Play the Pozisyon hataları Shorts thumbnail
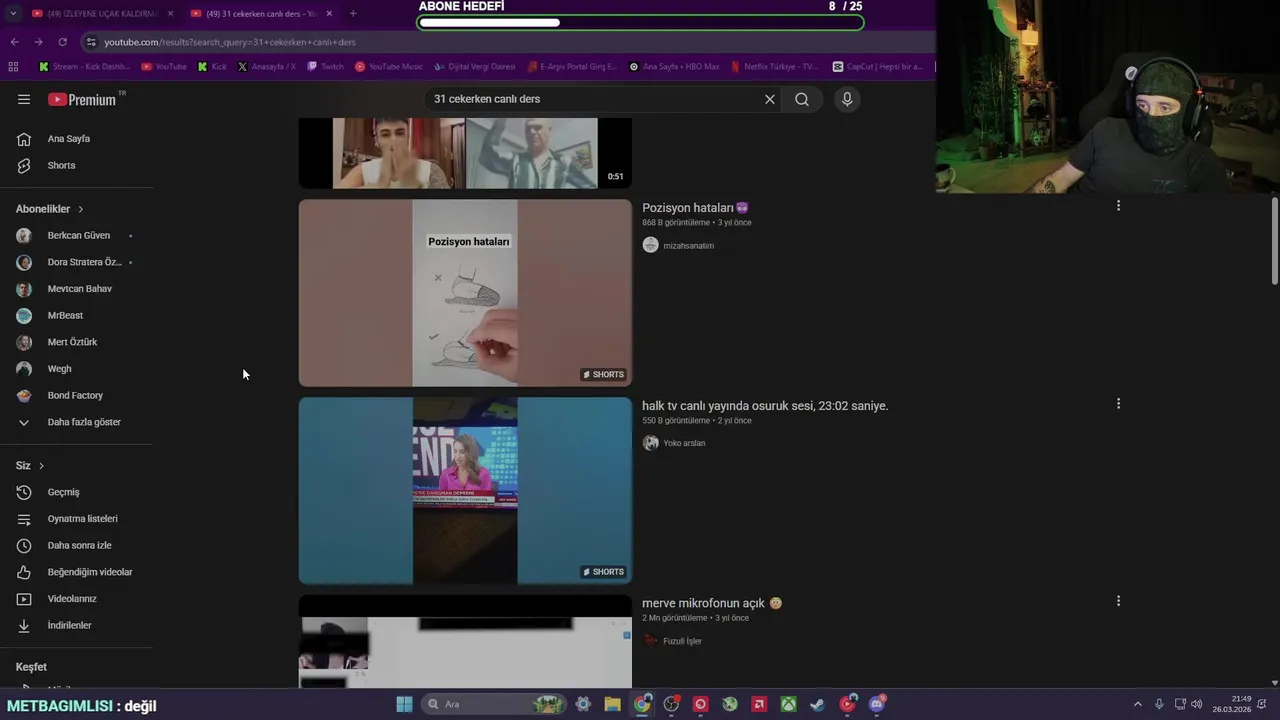1280x720 pixels. (465, 293)
